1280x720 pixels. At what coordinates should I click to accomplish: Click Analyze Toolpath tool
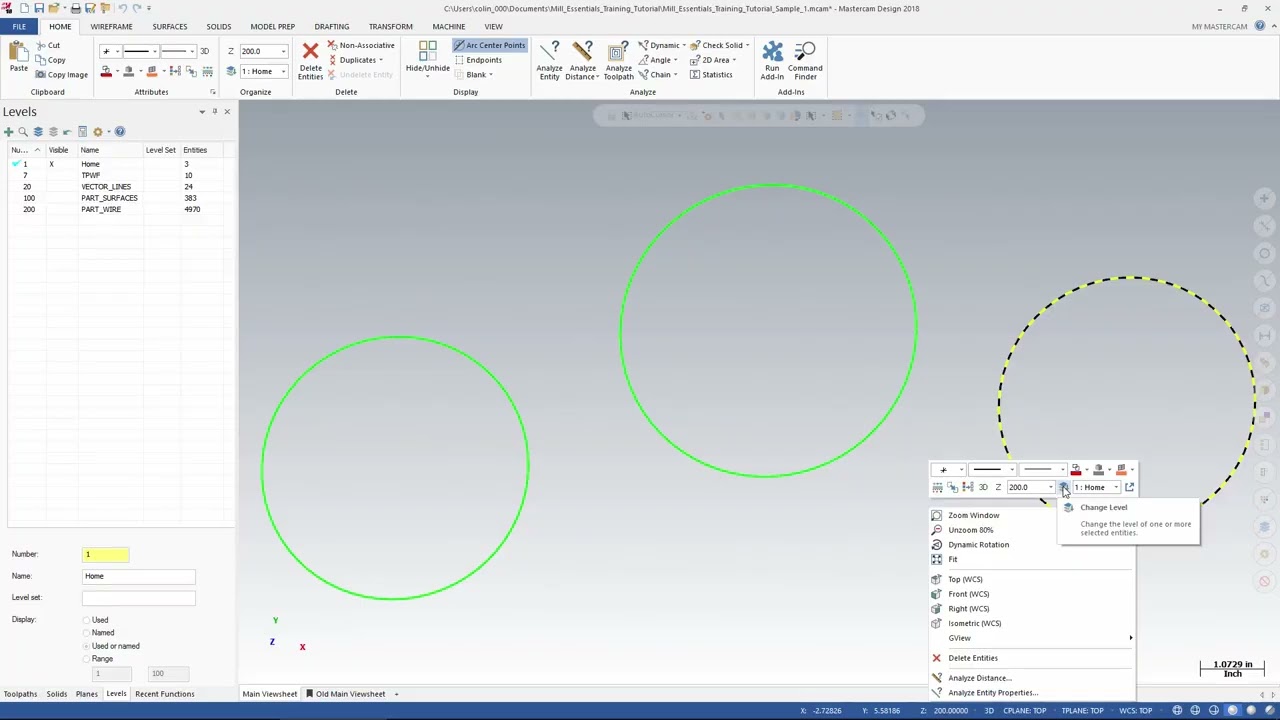pos(618,60)
